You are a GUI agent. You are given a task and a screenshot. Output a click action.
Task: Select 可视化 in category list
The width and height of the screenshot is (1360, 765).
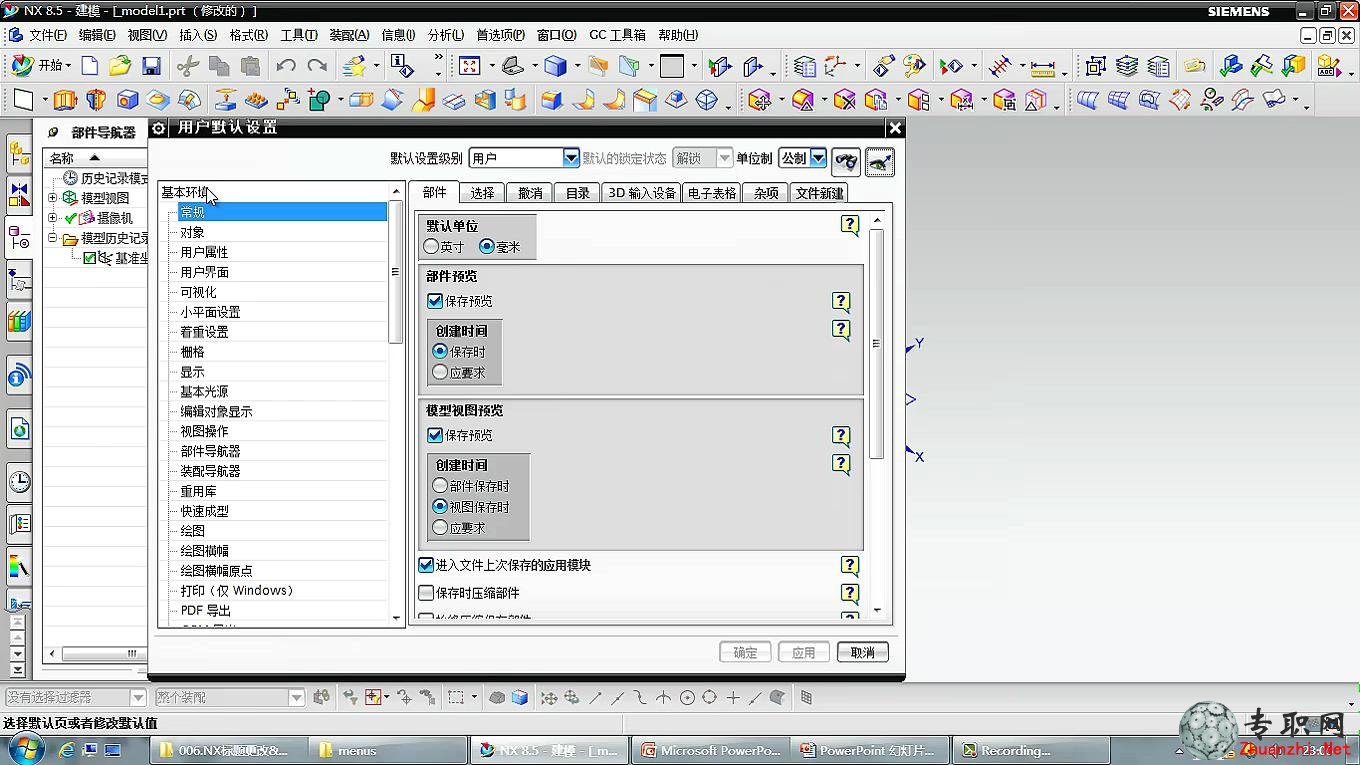(x=198, y=292)
